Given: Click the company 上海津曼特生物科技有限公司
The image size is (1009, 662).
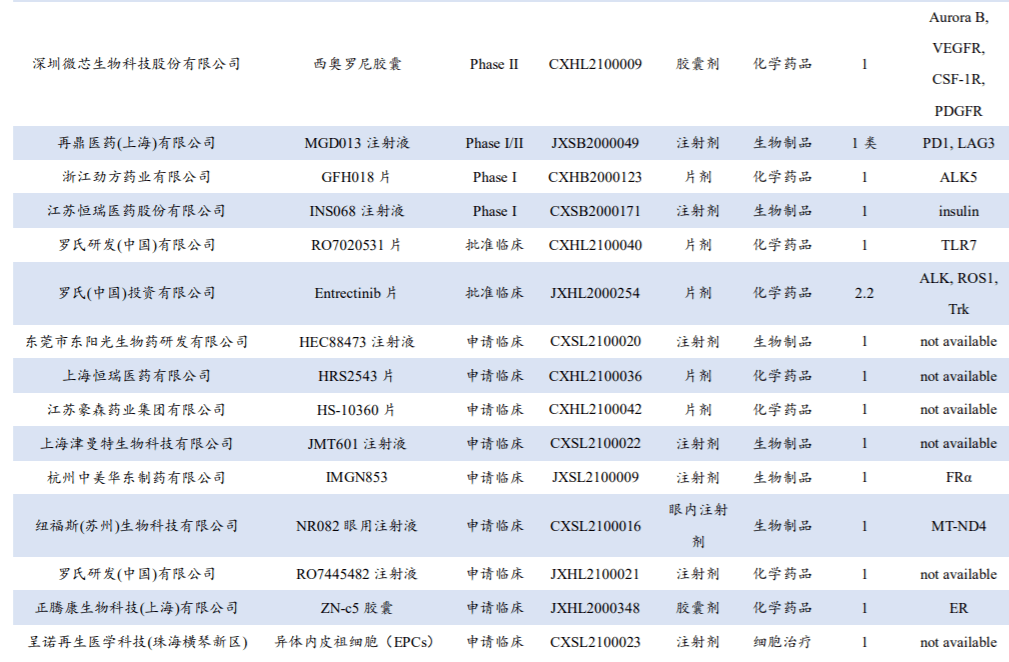Looking at the screenshot, I should click(x=136, y=444).
